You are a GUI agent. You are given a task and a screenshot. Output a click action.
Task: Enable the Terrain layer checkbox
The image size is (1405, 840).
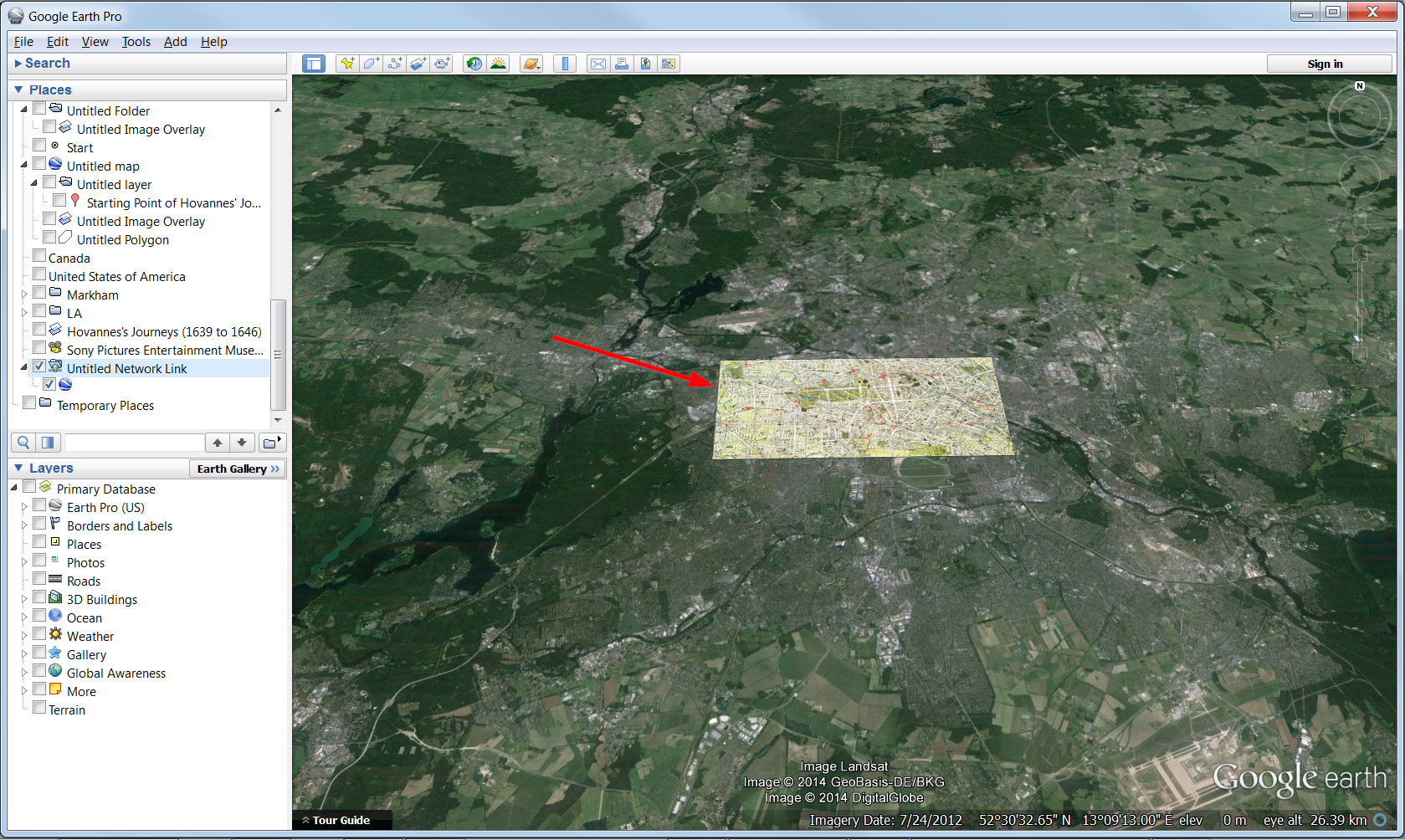pyautogui.click(x=39, y=707)
